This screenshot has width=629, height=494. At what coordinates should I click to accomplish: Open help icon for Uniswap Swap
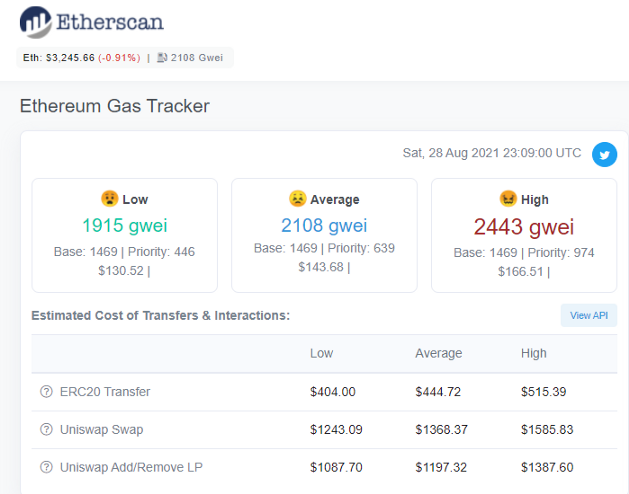(x=47, y=429)
